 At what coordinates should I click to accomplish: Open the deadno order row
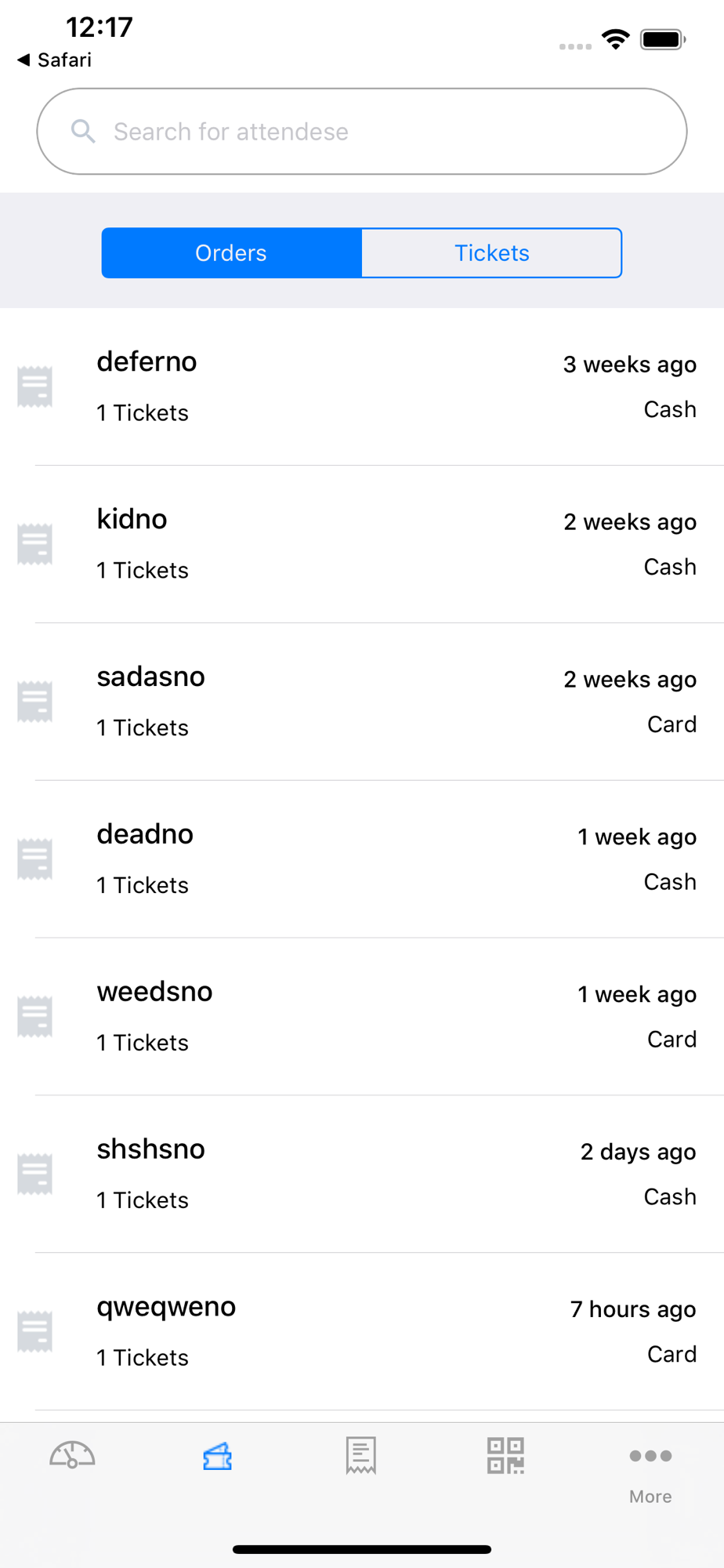tap(362, 859)
